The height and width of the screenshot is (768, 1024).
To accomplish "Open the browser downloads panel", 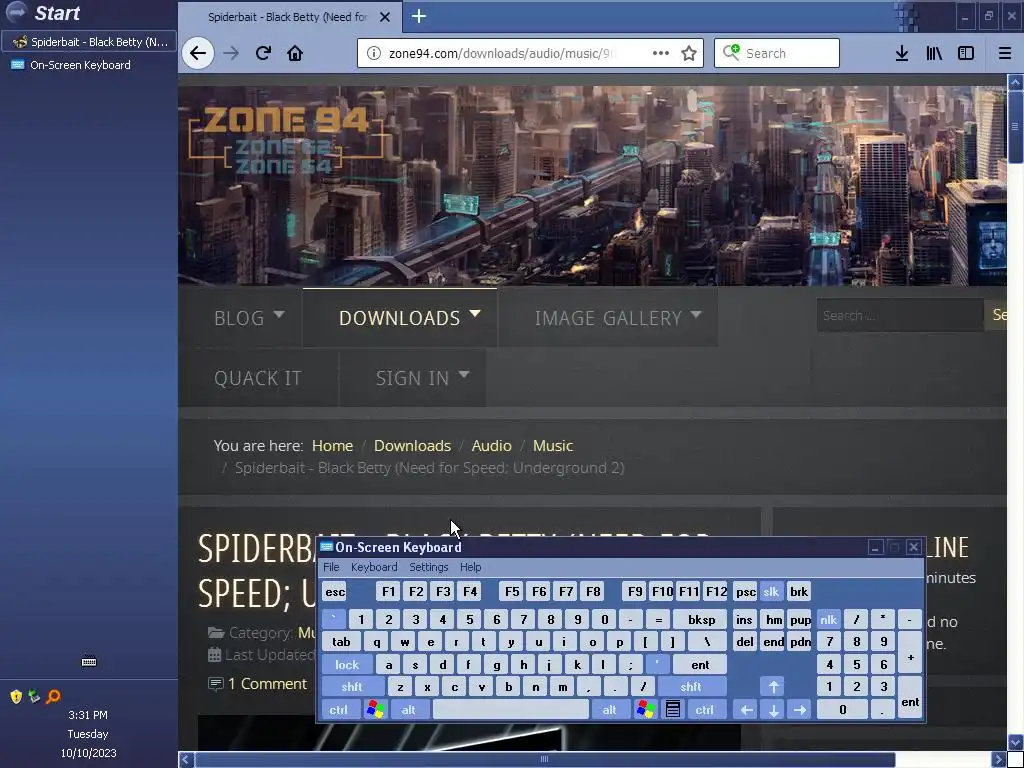I will pyautogui.click(x=902, y=53).
